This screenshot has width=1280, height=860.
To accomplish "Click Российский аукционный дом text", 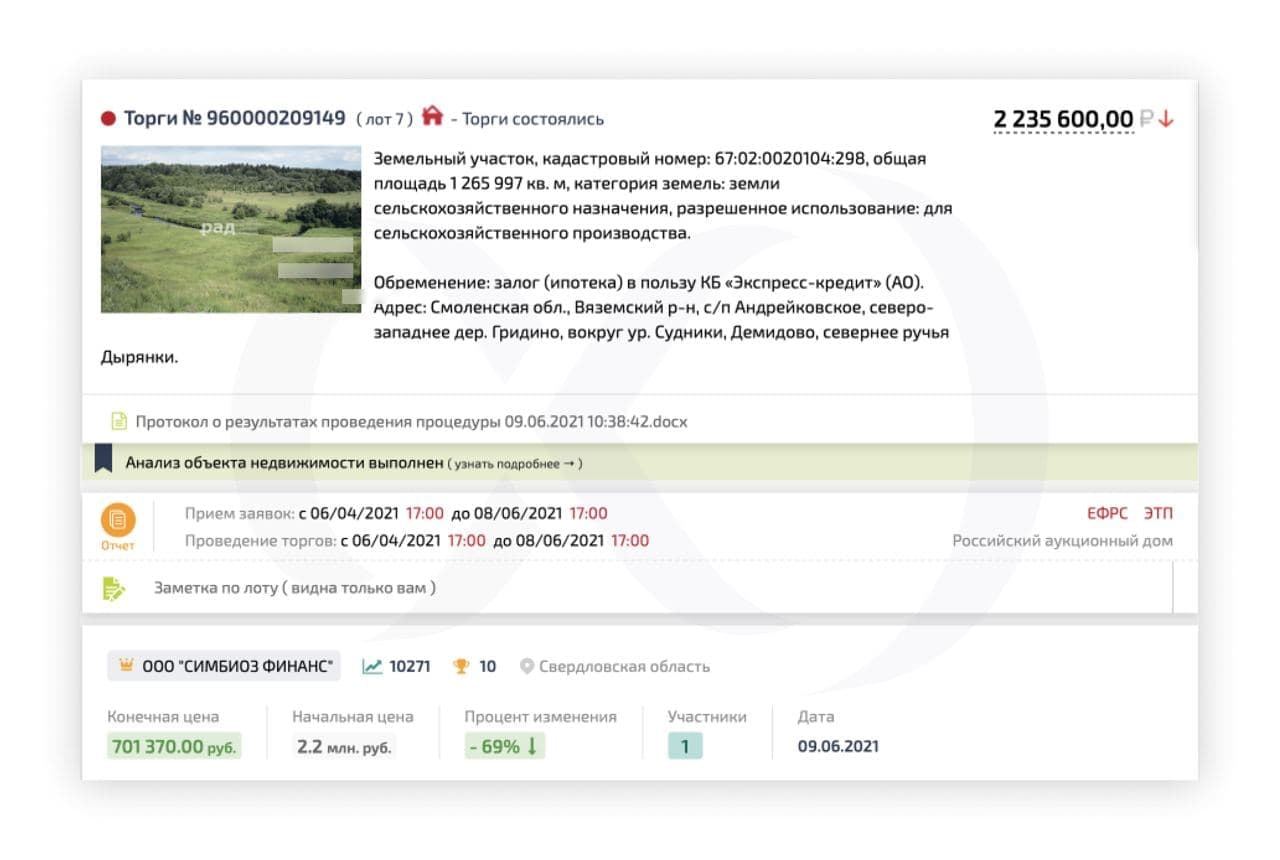I will 1062,541.
